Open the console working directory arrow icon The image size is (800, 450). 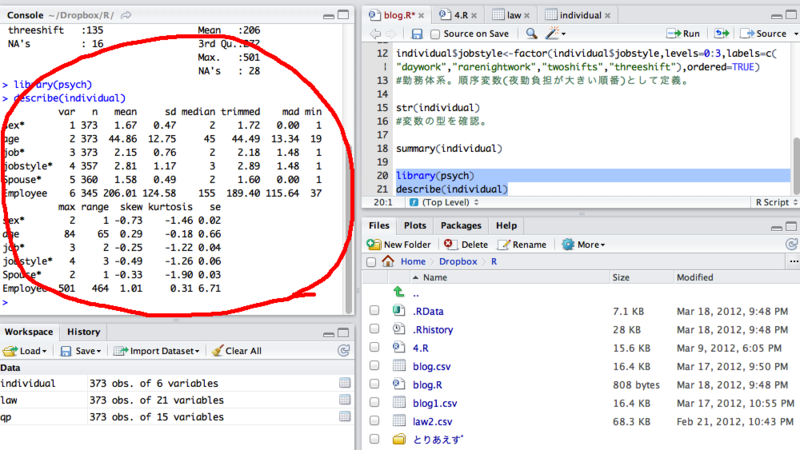pos(126,15)
